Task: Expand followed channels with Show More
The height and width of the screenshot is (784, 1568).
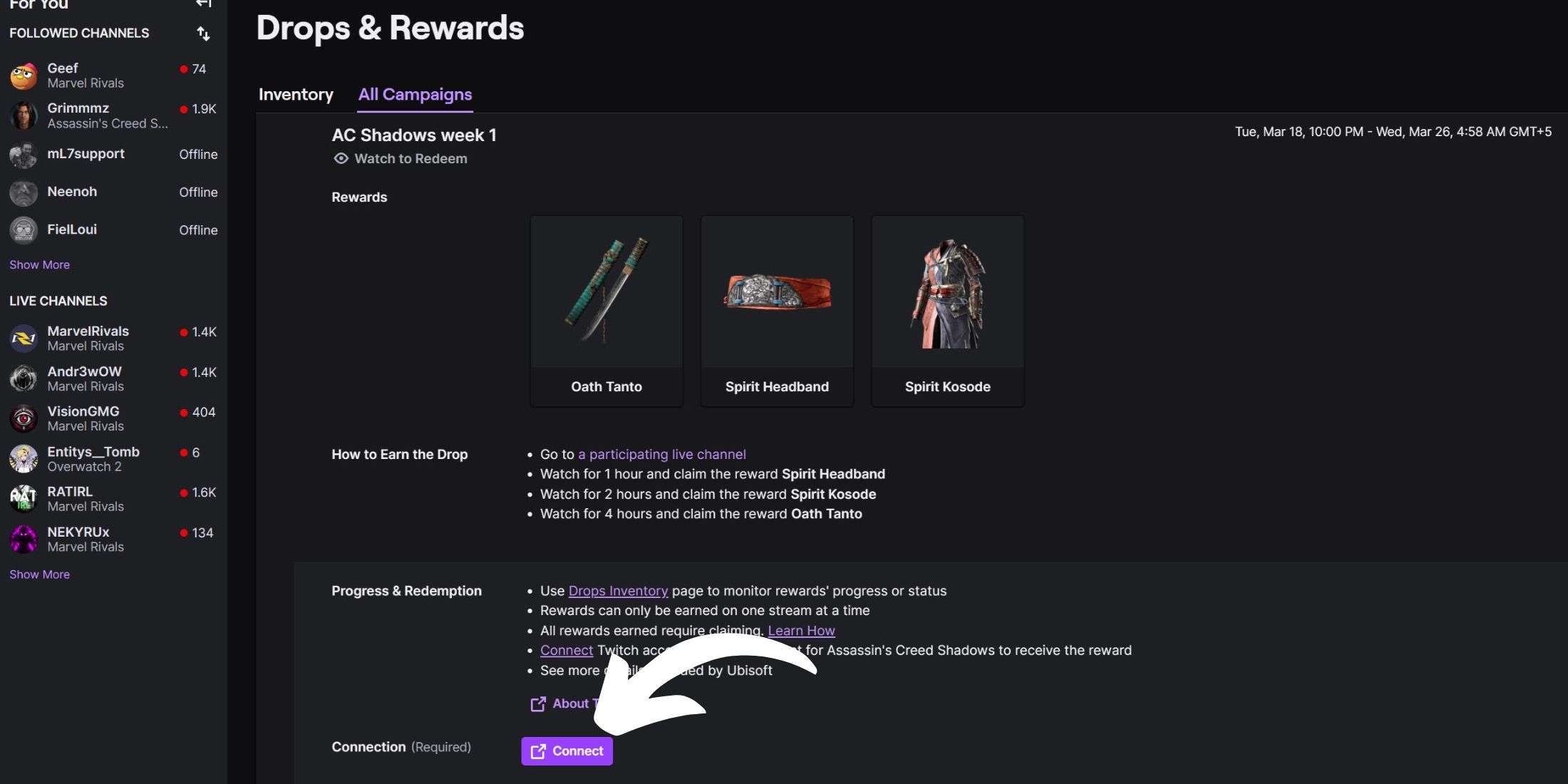Action: click(x=39, y=265)
